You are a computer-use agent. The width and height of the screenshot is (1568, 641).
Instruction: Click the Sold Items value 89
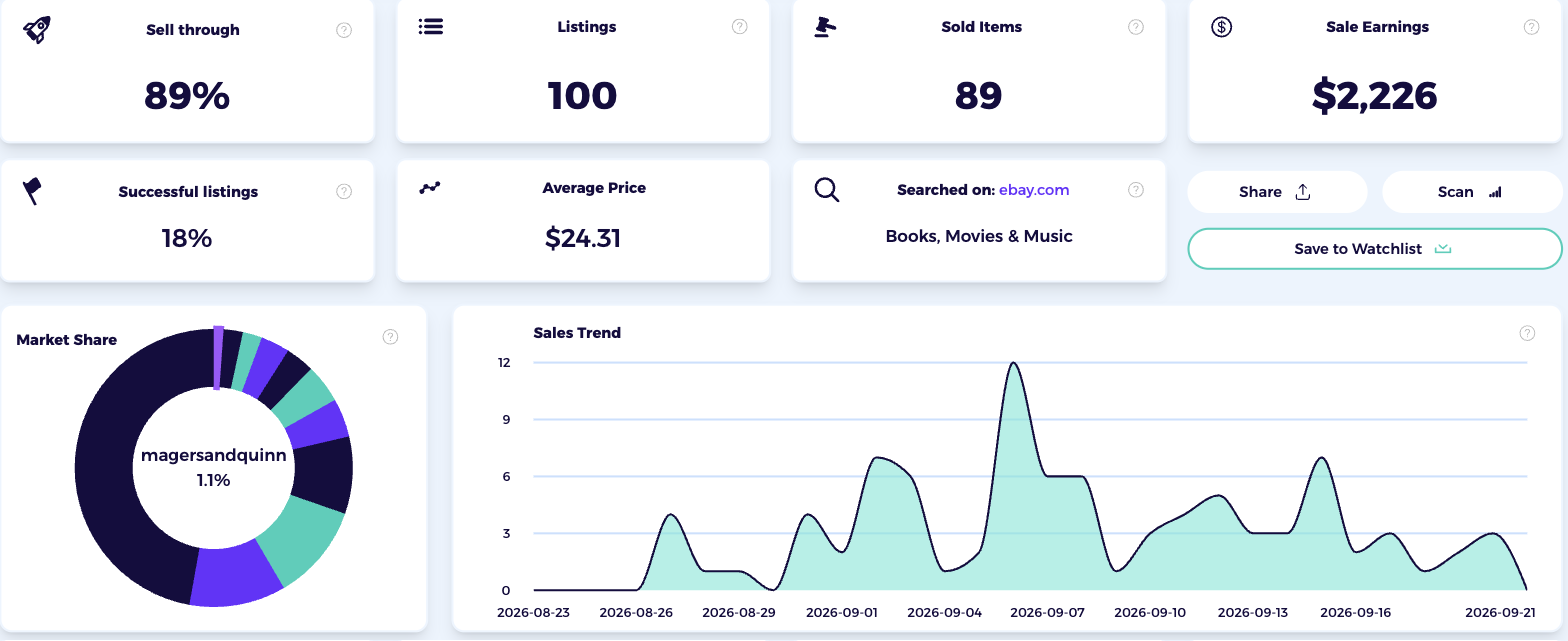[979, 96]
